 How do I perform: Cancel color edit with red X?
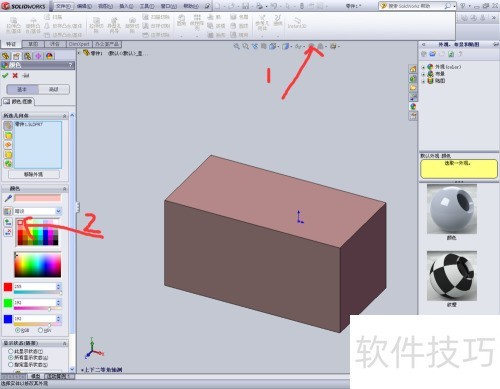(x=15, y=76)
